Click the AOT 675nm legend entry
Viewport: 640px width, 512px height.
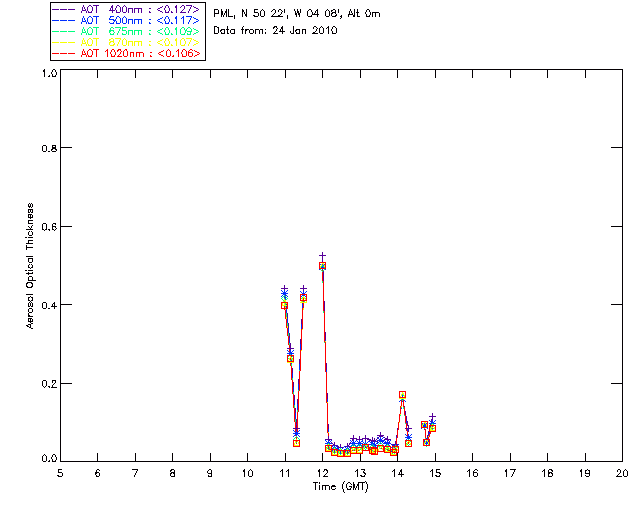pos(126,31)
